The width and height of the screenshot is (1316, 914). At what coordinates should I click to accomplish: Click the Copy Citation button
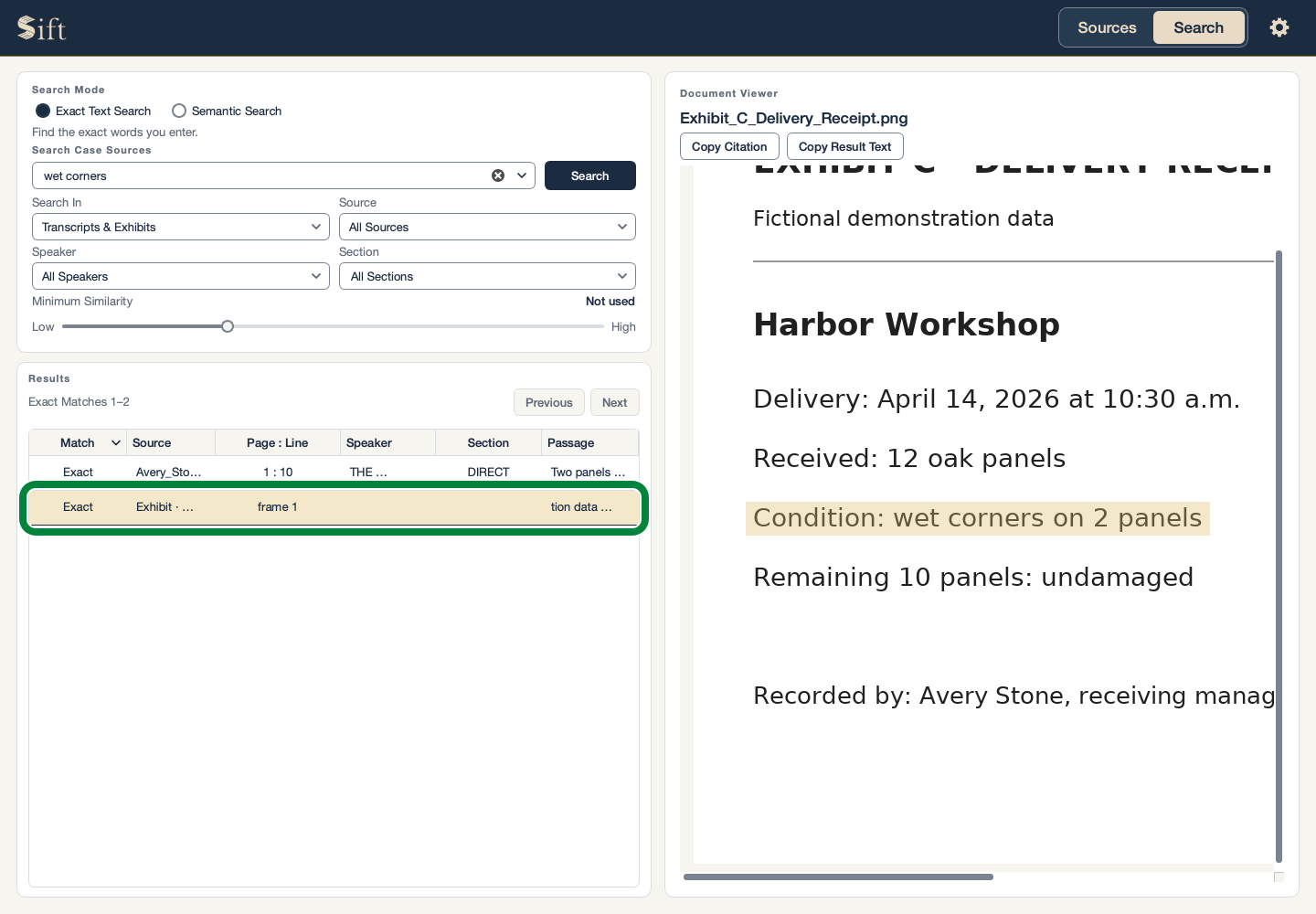pyautogui.click(x=729, y=146)
